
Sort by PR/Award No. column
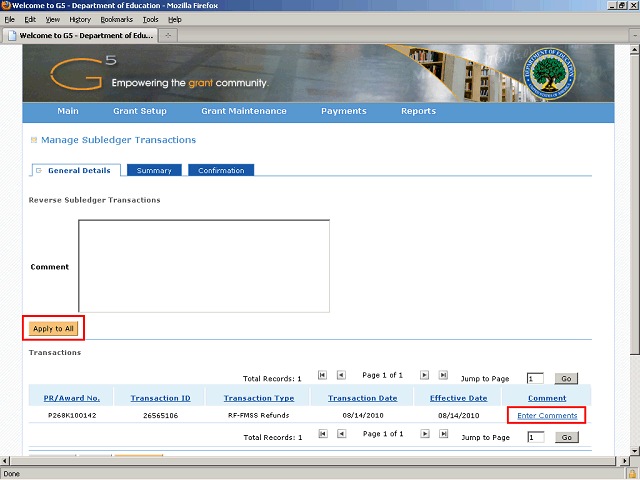[x=72, y=398]
